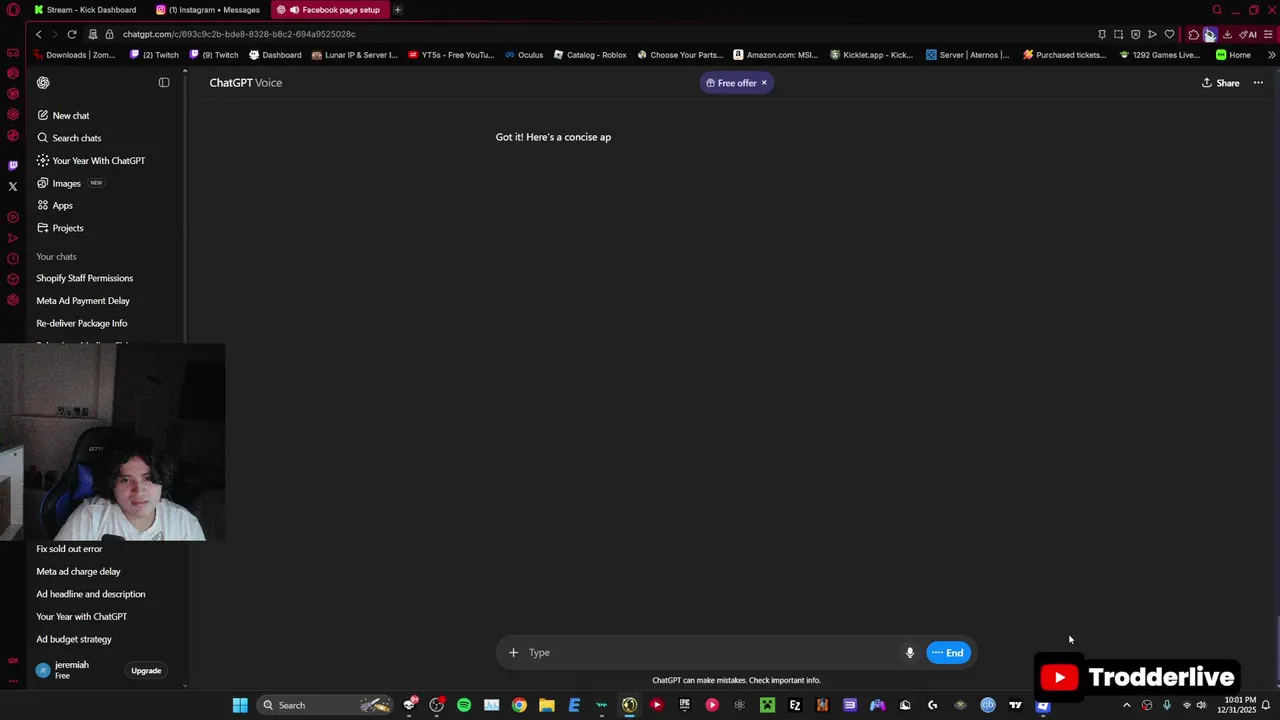This screenshot has height=720, width=1280.
Task: Click the Share button
Action: [1221, 83]
